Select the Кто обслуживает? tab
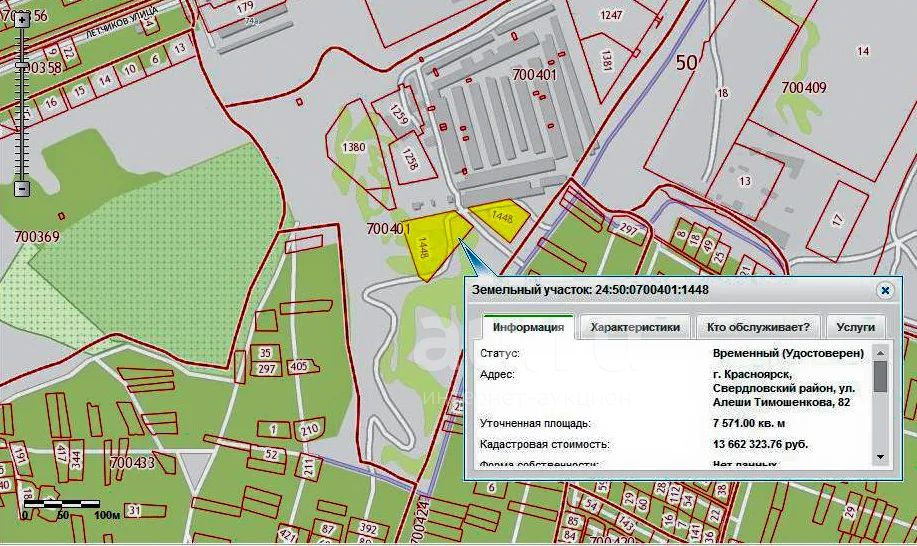This screenshot has width=917, height=546. 758,327
